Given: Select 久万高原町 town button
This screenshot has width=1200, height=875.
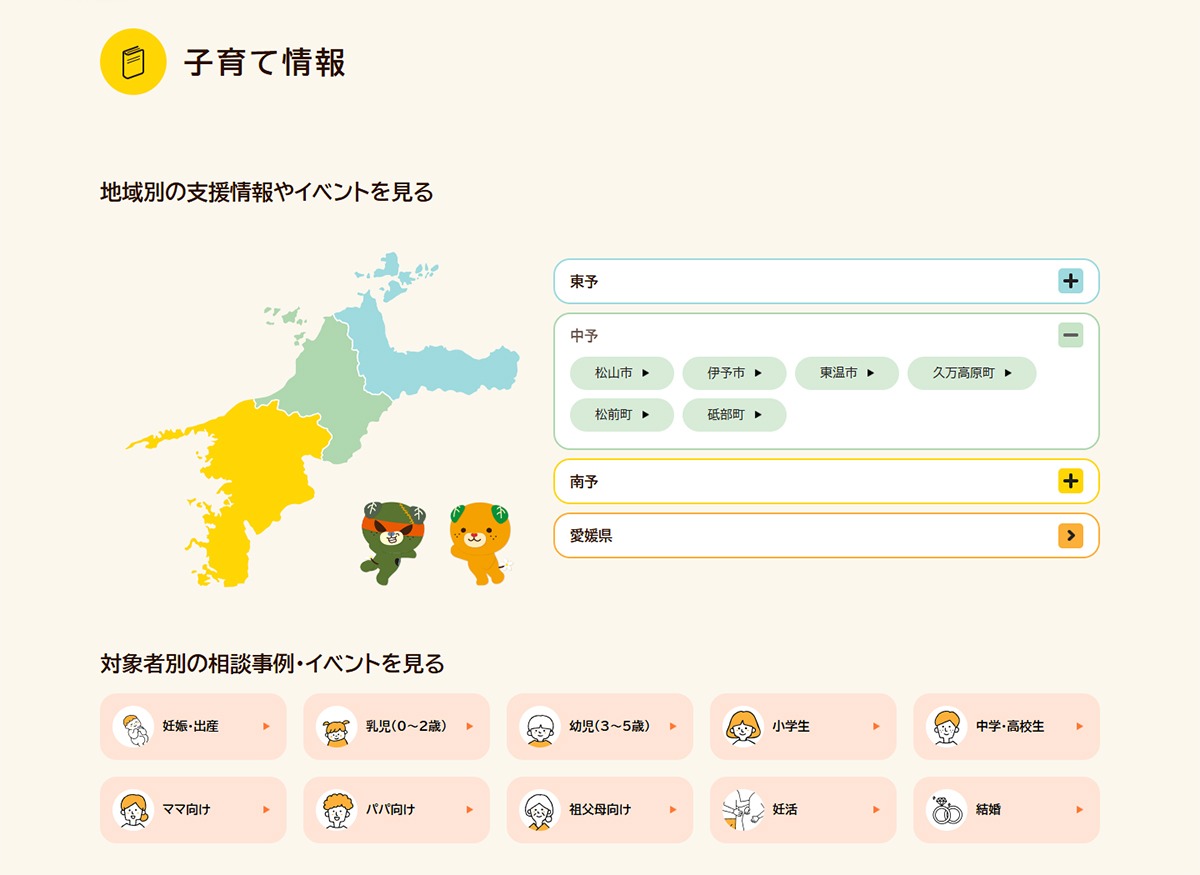Looking at the screenshot, I should [x=971, y=373].
